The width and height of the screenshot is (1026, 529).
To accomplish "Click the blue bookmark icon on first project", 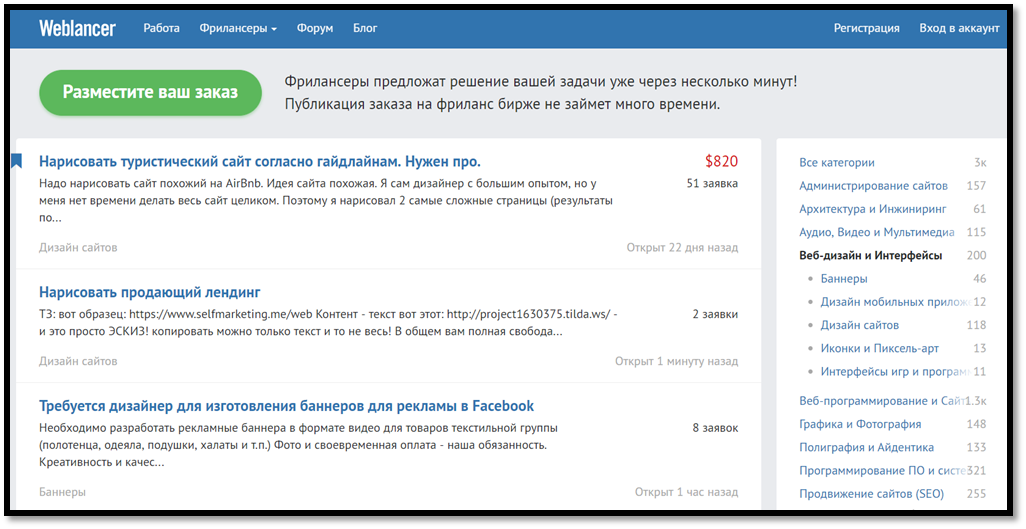I will [x=16, y=160].
